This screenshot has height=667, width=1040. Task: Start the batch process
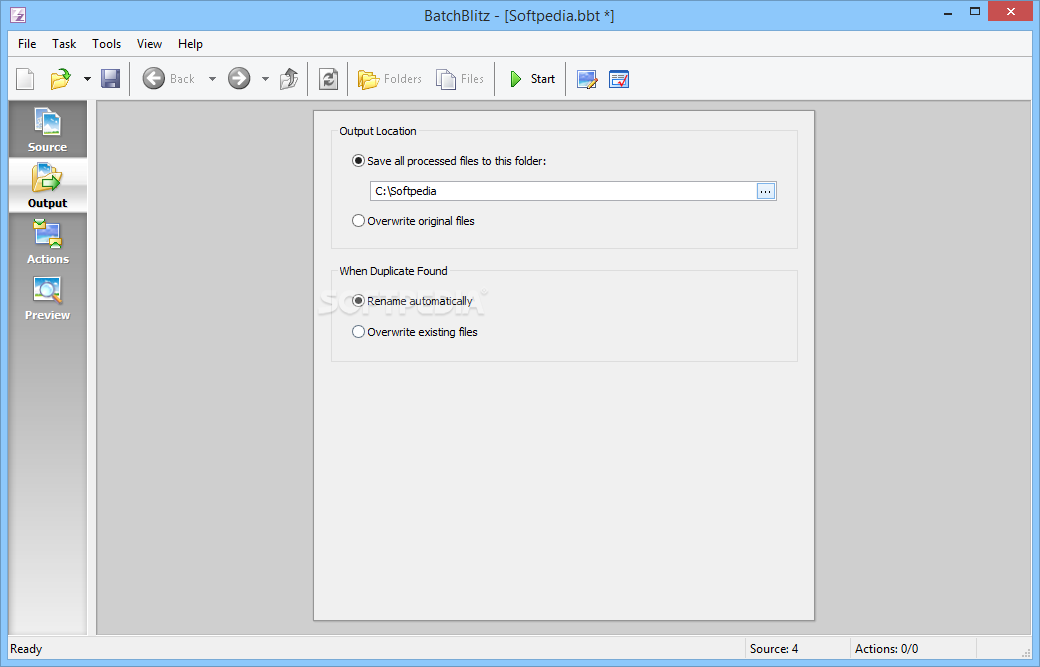[x=532, y=79]
